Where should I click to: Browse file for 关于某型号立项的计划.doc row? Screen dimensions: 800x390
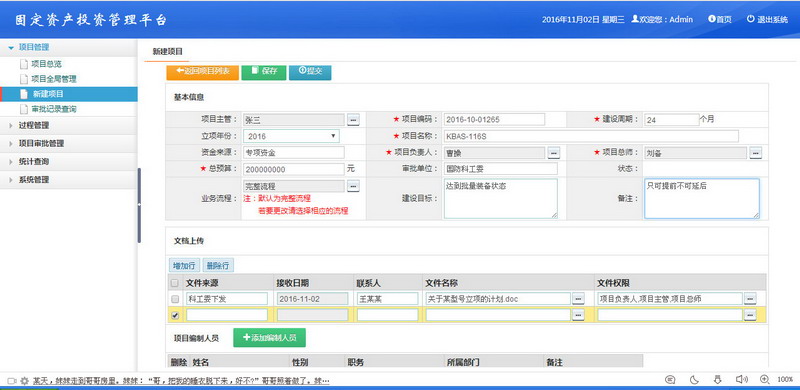coord(578,299)
